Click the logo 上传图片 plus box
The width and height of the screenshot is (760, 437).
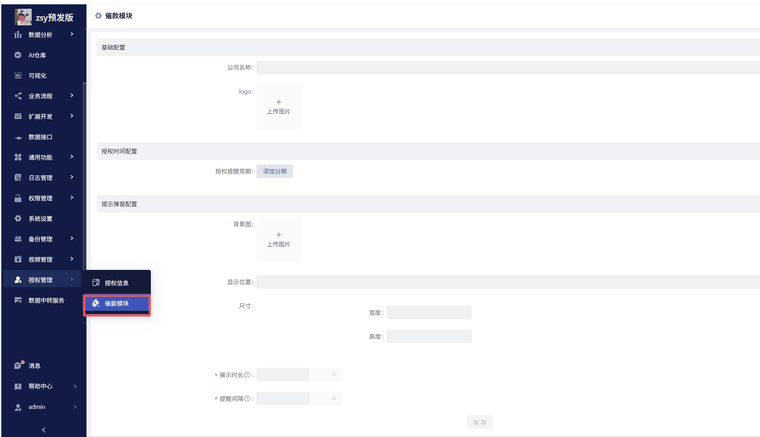(x=278, y=106)
